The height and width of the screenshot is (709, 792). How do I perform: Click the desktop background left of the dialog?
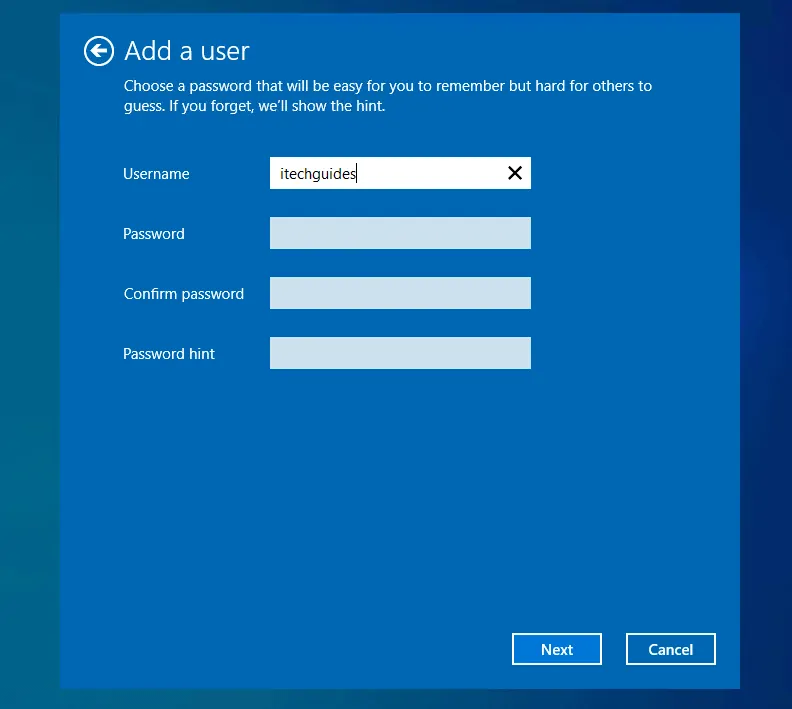pyautogui.click(x=29, y=350)
